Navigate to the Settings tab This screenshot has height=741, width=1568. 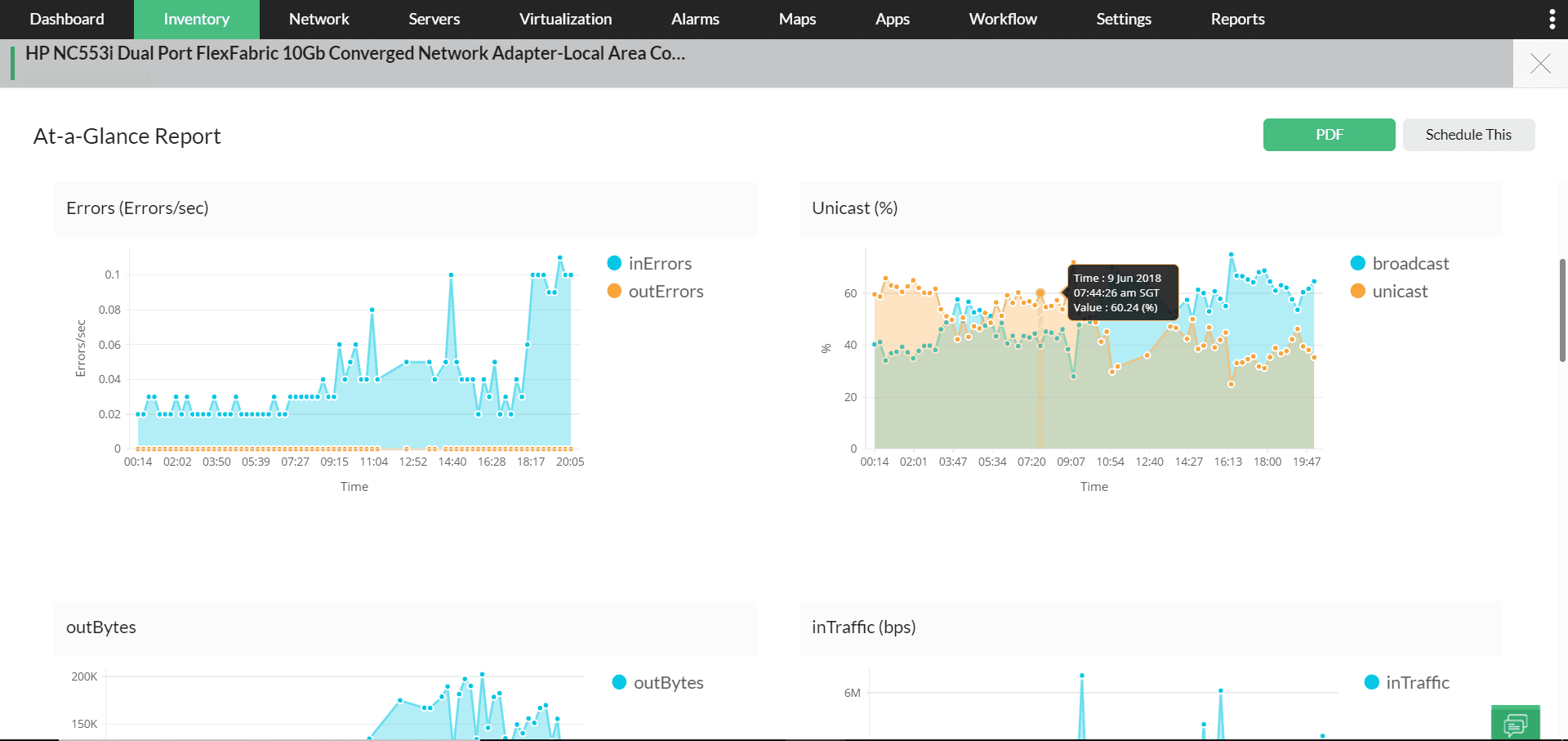(x=1123, y=20)
